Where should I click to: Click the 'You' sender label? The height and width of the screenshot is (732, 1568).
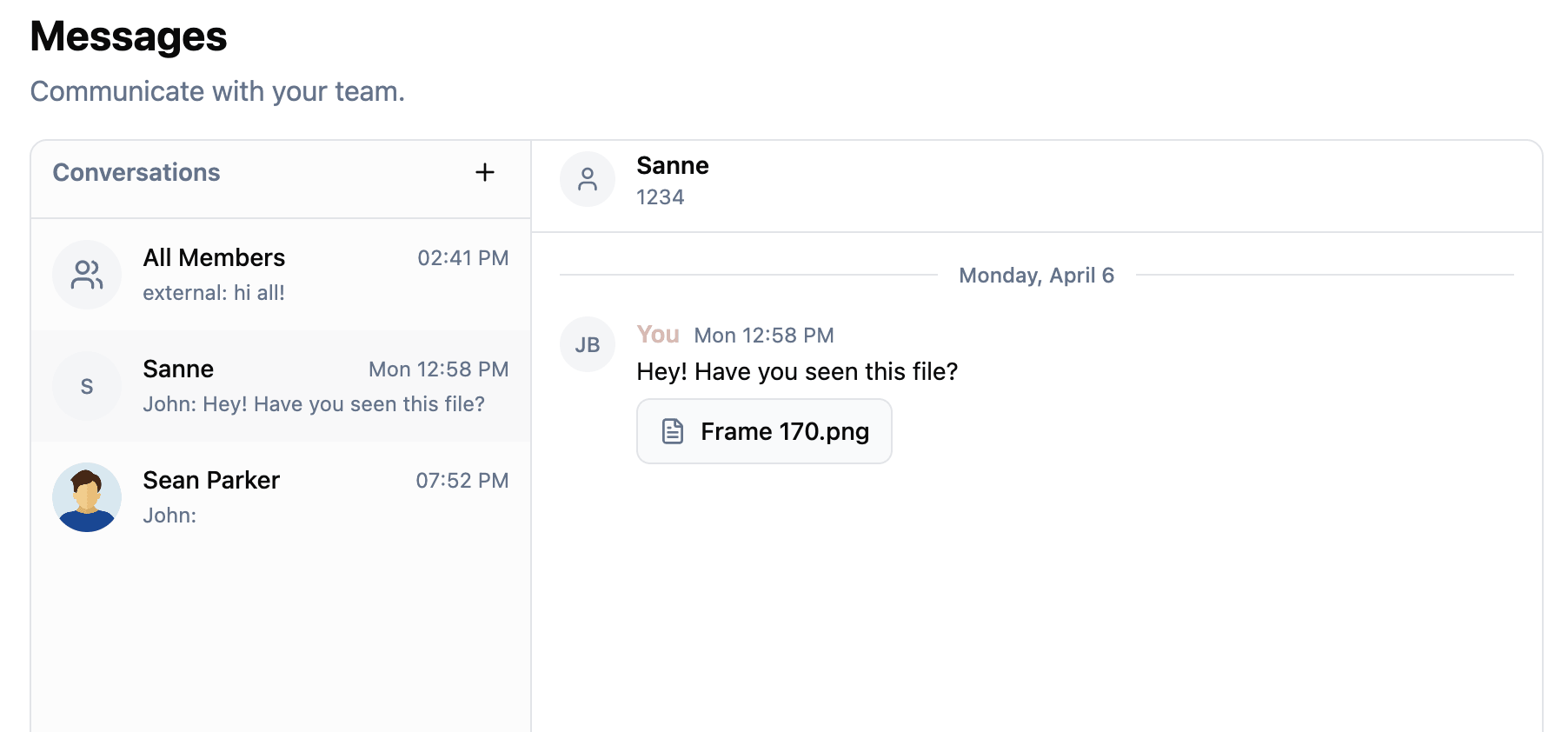coord(658,334)
